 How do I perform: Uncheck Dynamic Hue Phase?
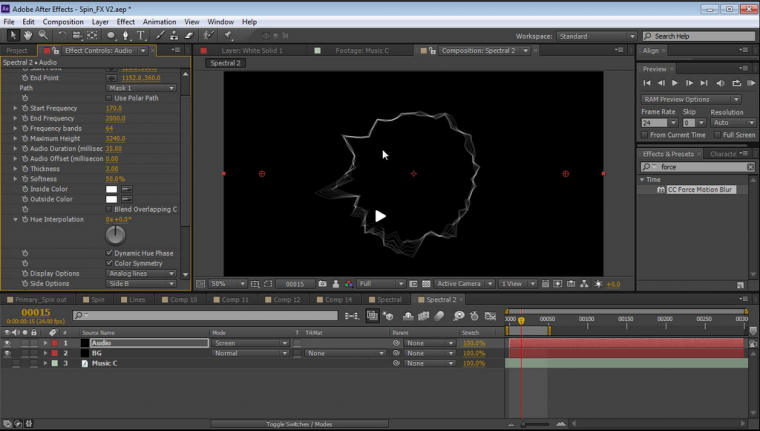click(x=108, y=253)
